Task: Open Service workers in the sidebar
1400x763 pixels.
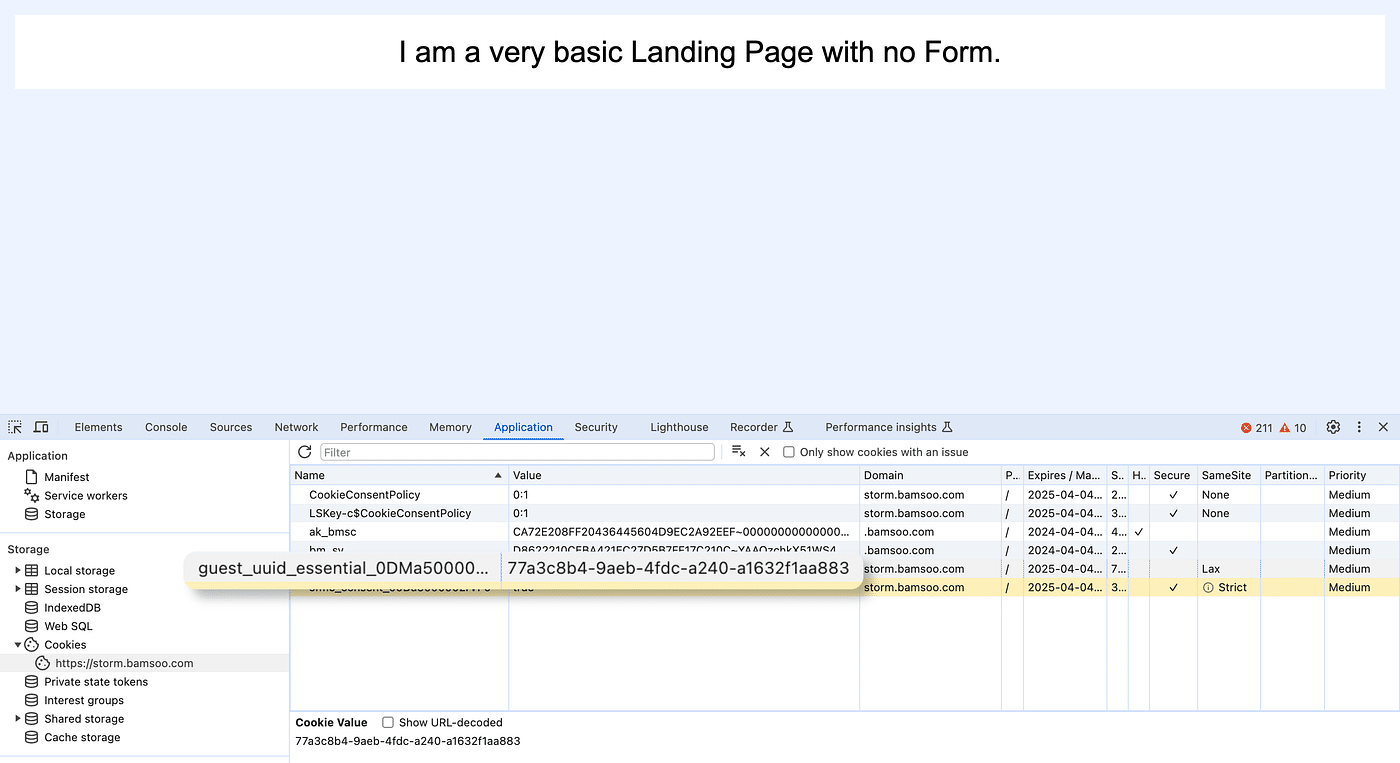Action: coord(85,496)
